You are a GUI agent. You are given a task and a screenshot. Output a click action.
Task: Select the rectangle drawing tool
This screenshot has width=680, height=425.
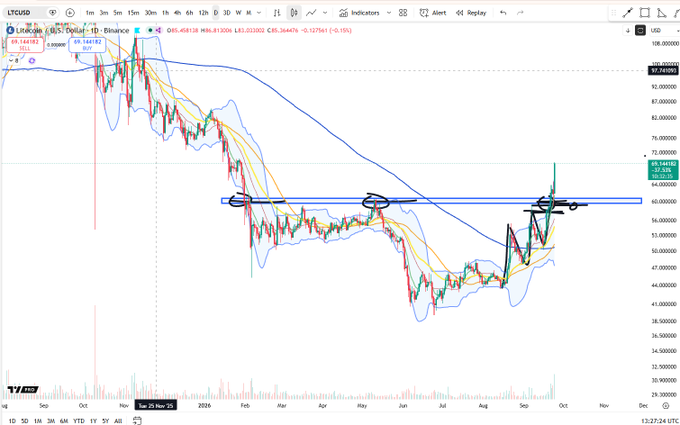click(x=645, y=13)
